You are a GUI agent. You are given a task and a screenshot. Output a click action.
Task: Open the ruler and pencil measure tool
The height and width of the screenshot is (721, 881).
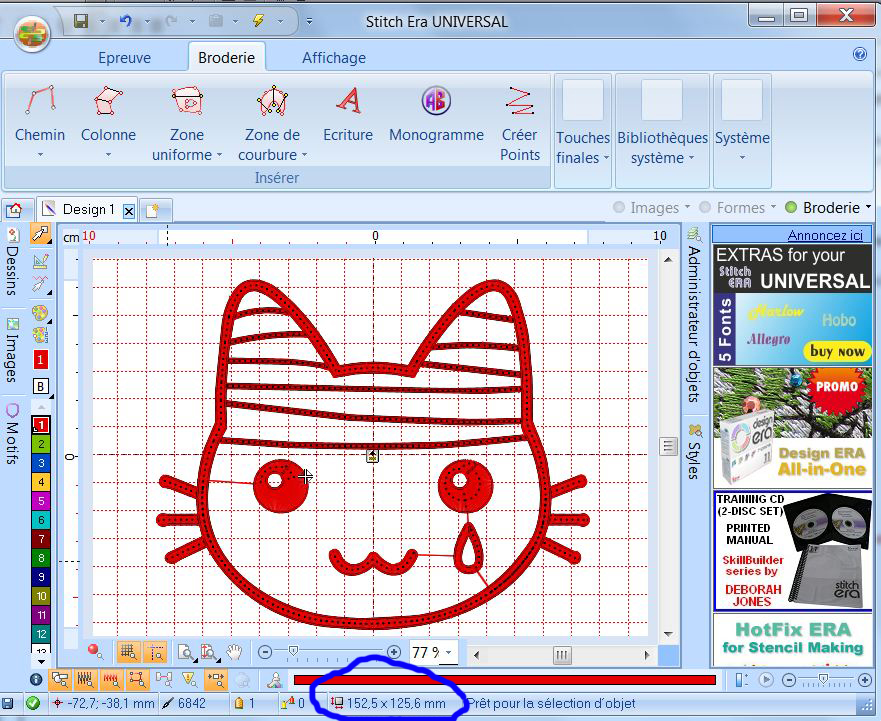pos(40,261)
